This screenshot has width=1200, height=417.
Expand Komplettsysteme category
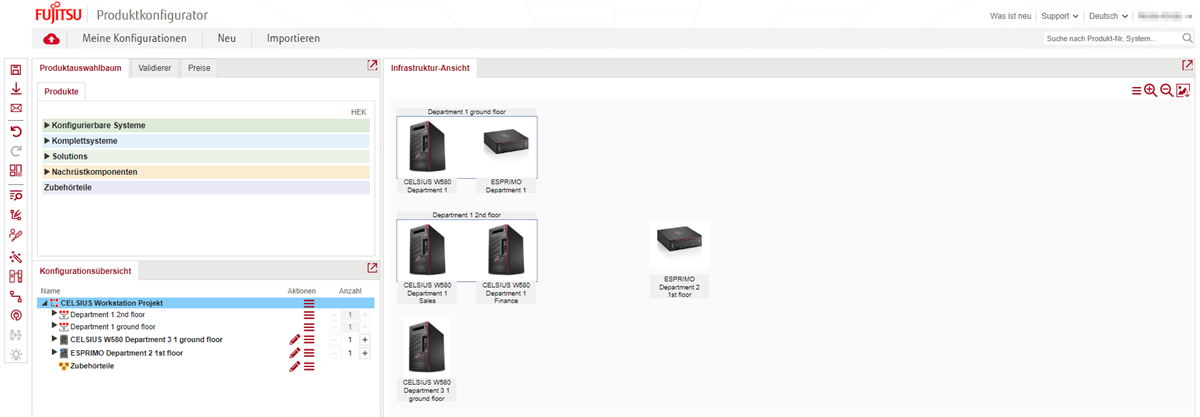coord(47,141)
